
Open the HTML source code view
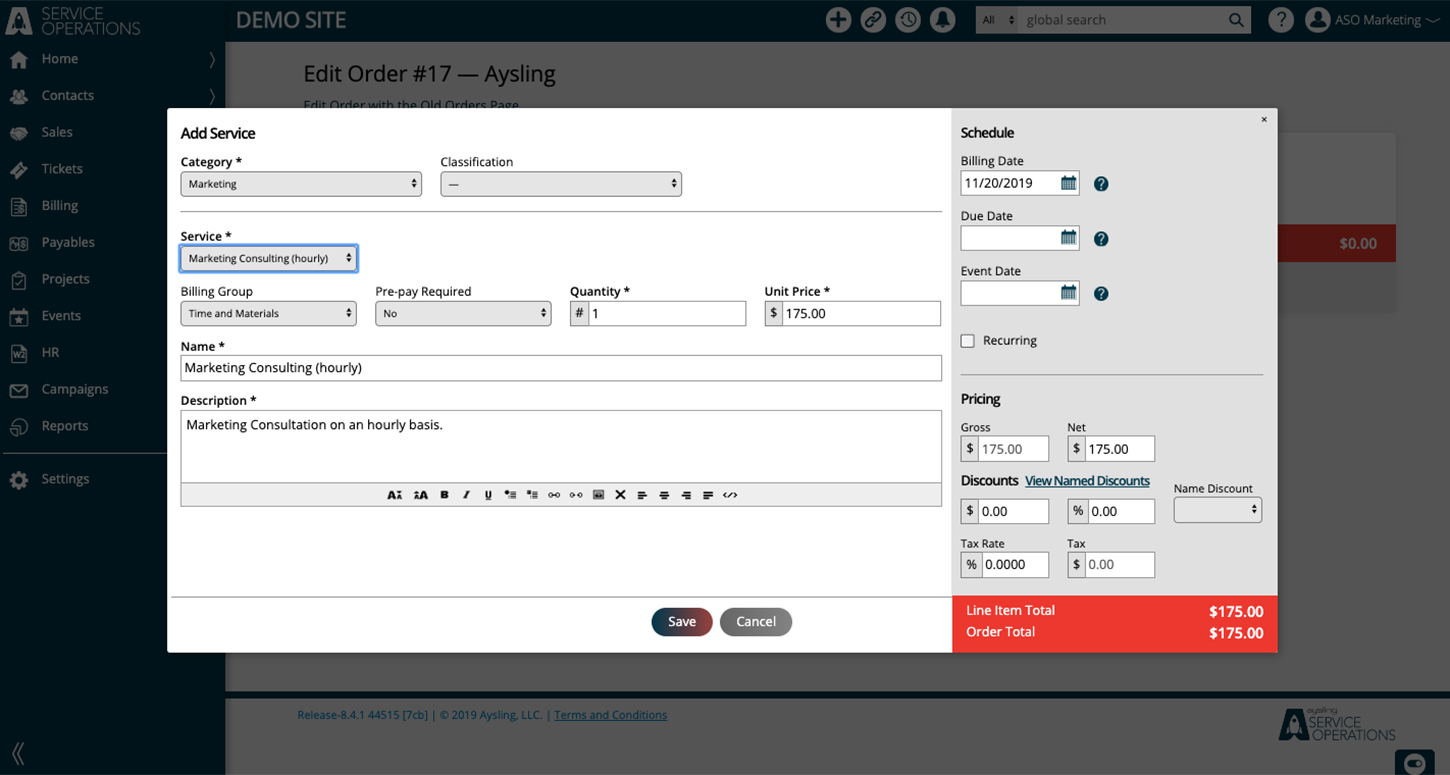tap(730, 495)
